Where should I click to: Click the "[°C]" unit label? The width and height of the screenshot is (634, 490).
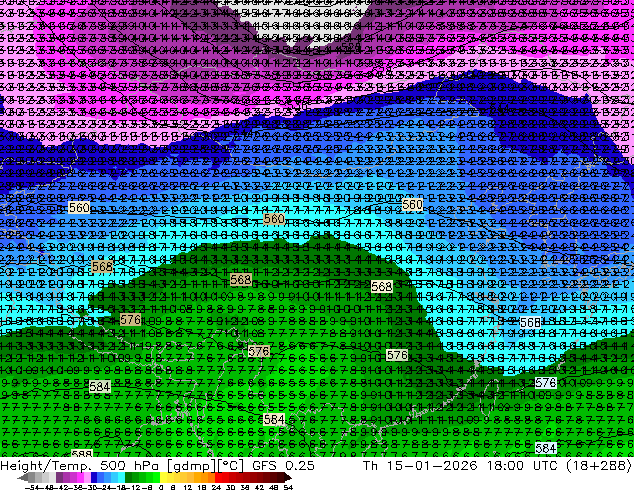tap(229, 466)
